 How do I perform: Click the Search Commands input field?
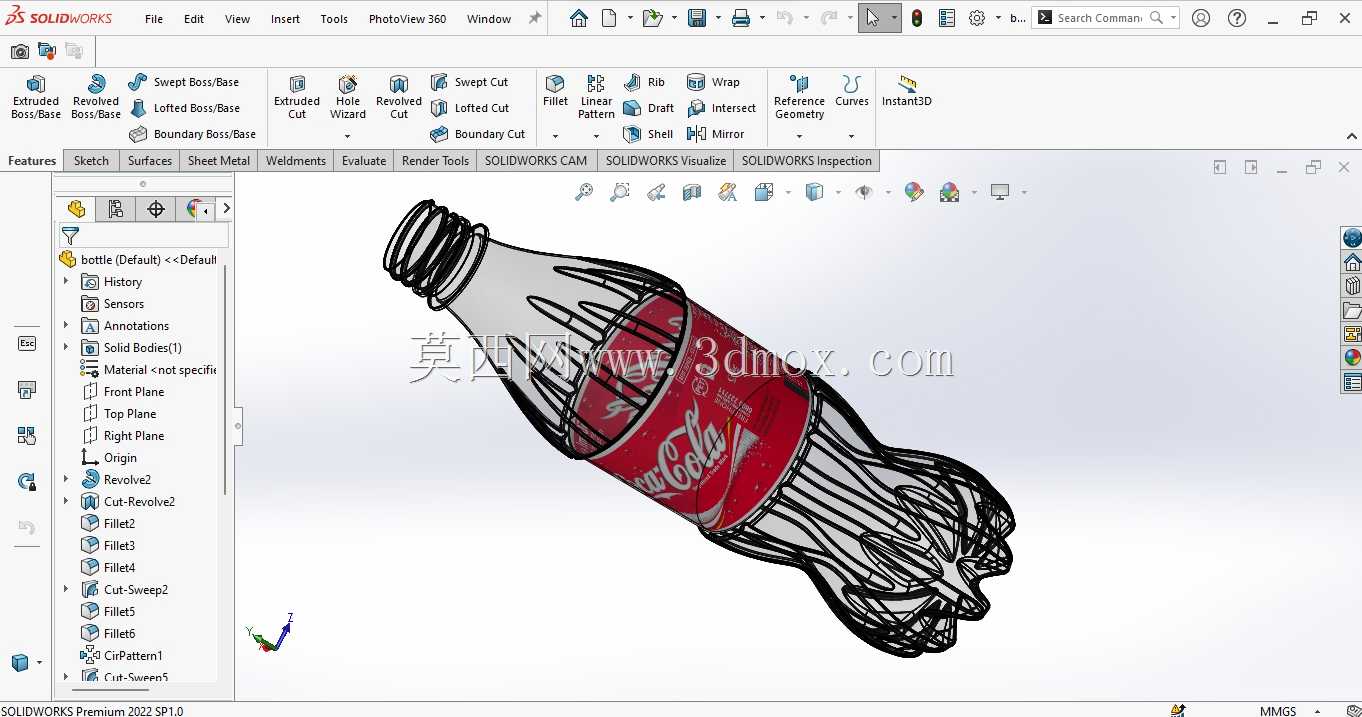coord(1100,18)
